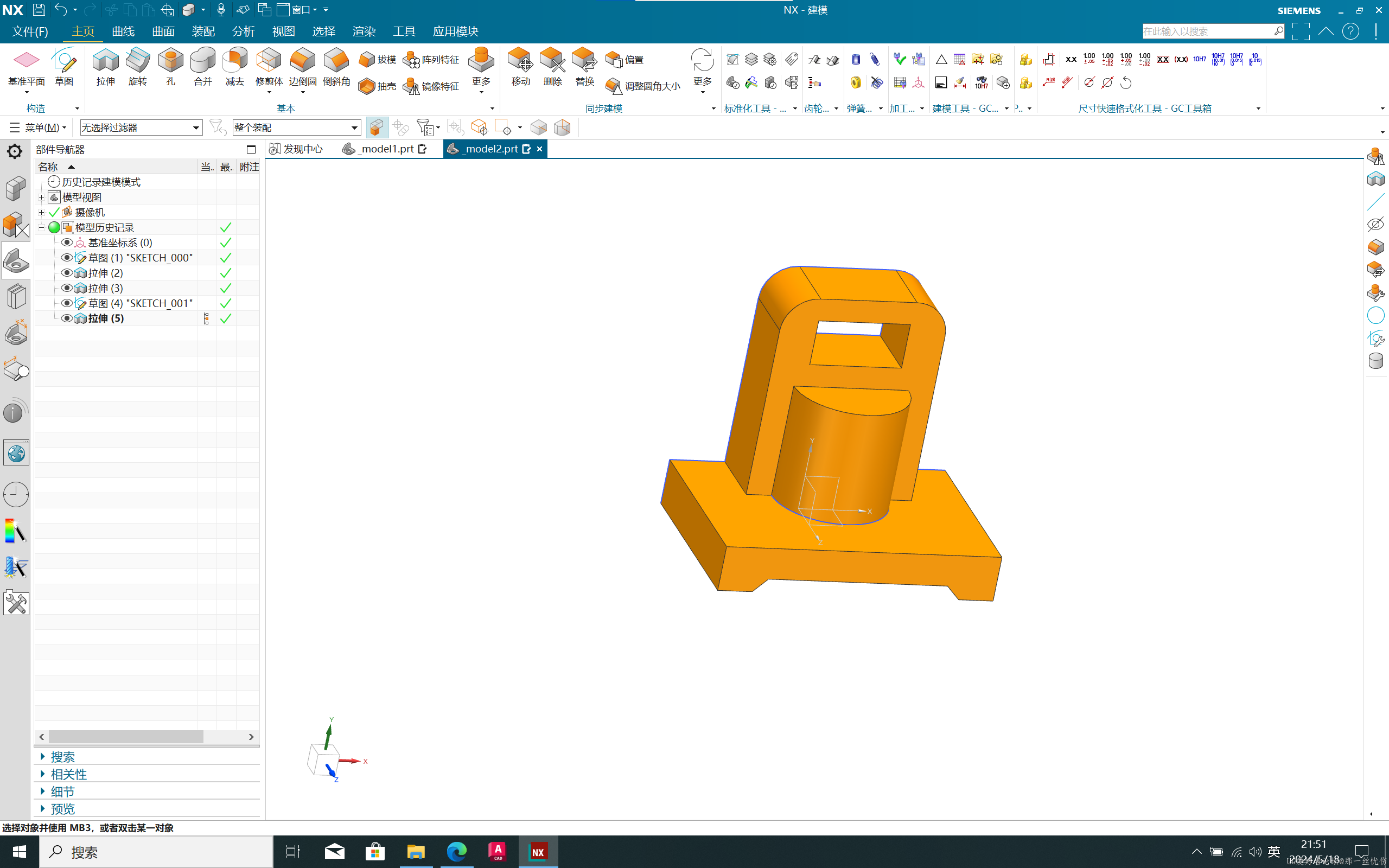Expand the 模型视图 tree node

pos(41,197)
